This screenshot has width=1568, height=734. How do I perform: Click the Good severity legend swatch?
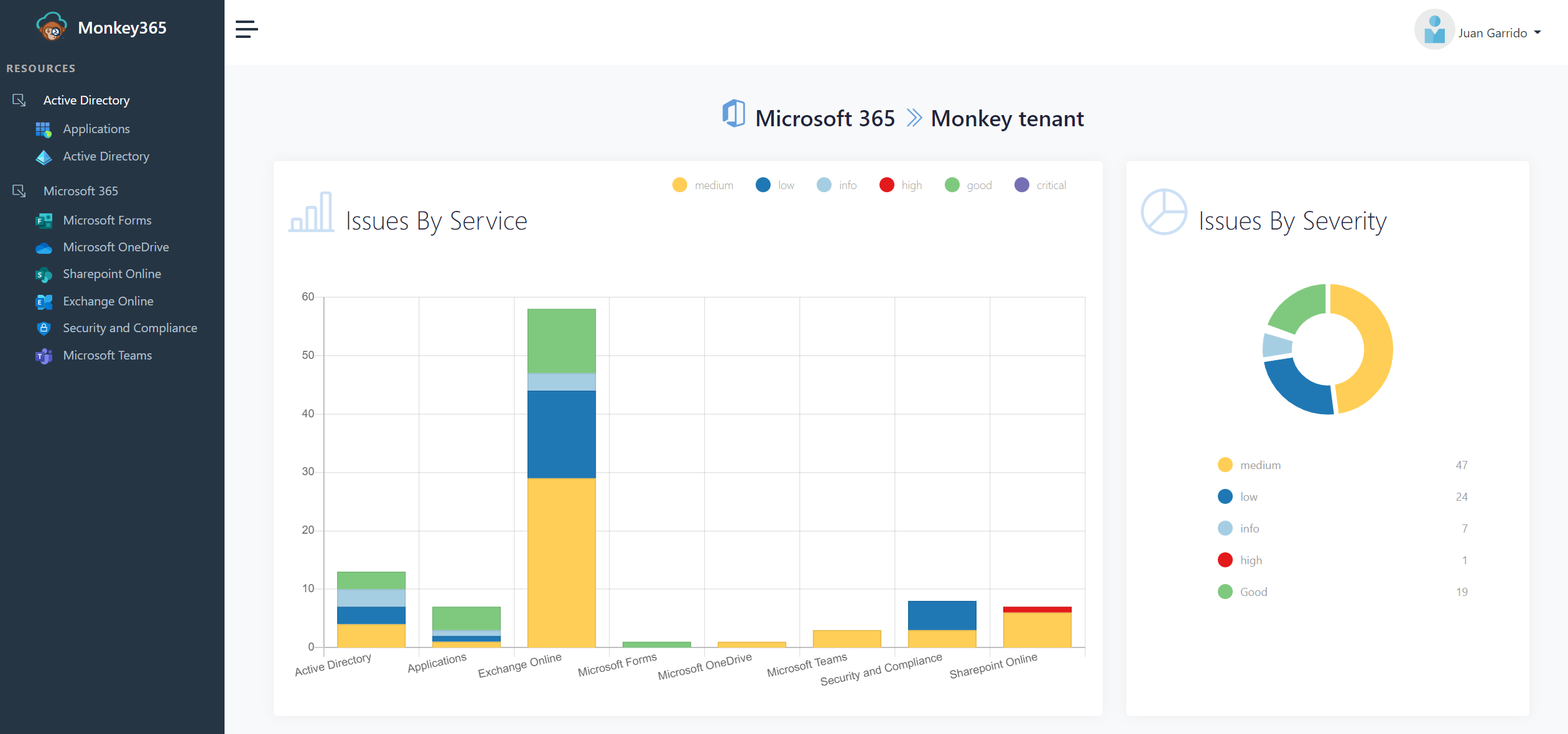pos(1225,592)
